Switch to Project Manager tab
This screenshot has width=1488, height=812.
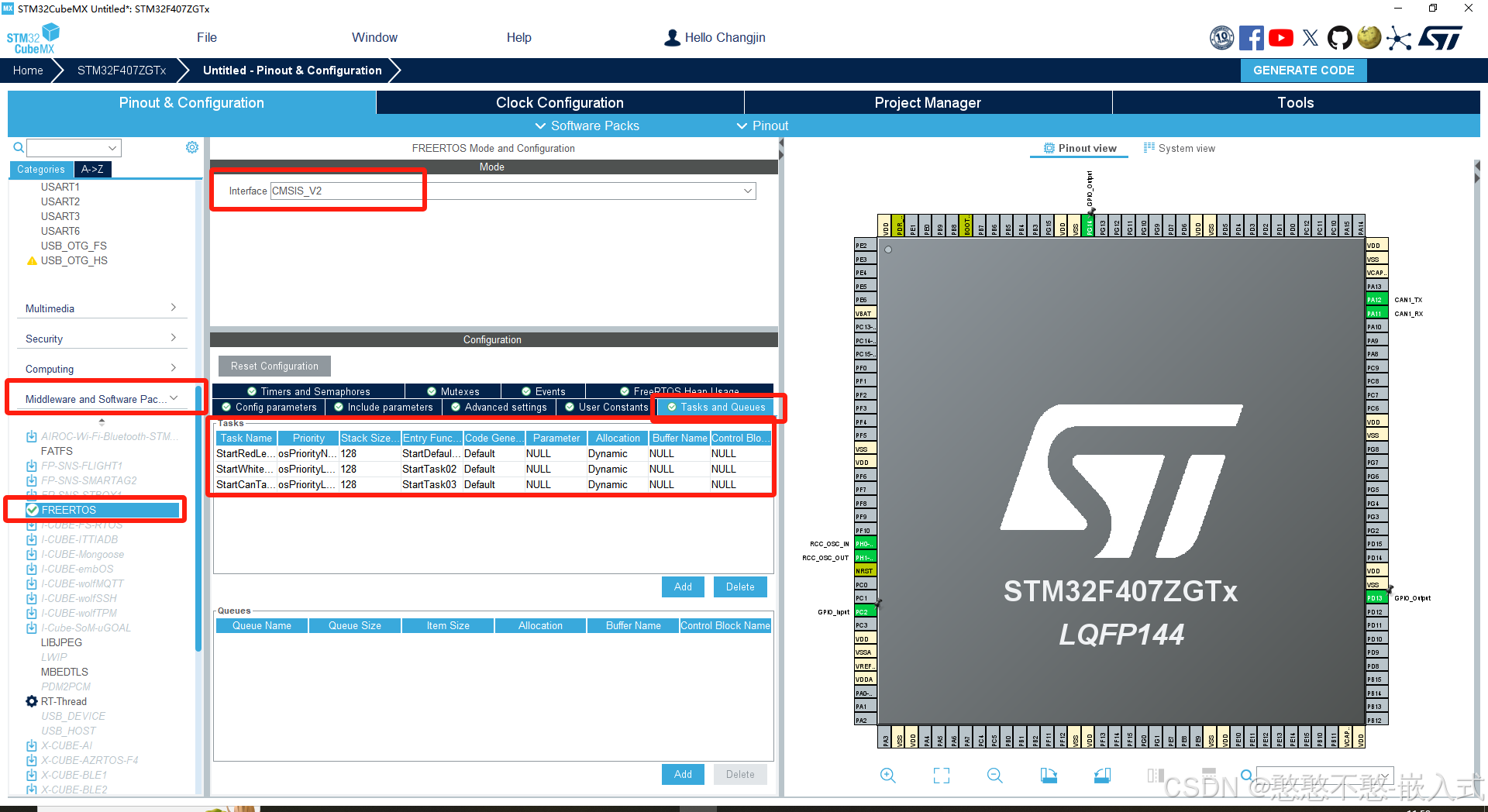point(928,102)
